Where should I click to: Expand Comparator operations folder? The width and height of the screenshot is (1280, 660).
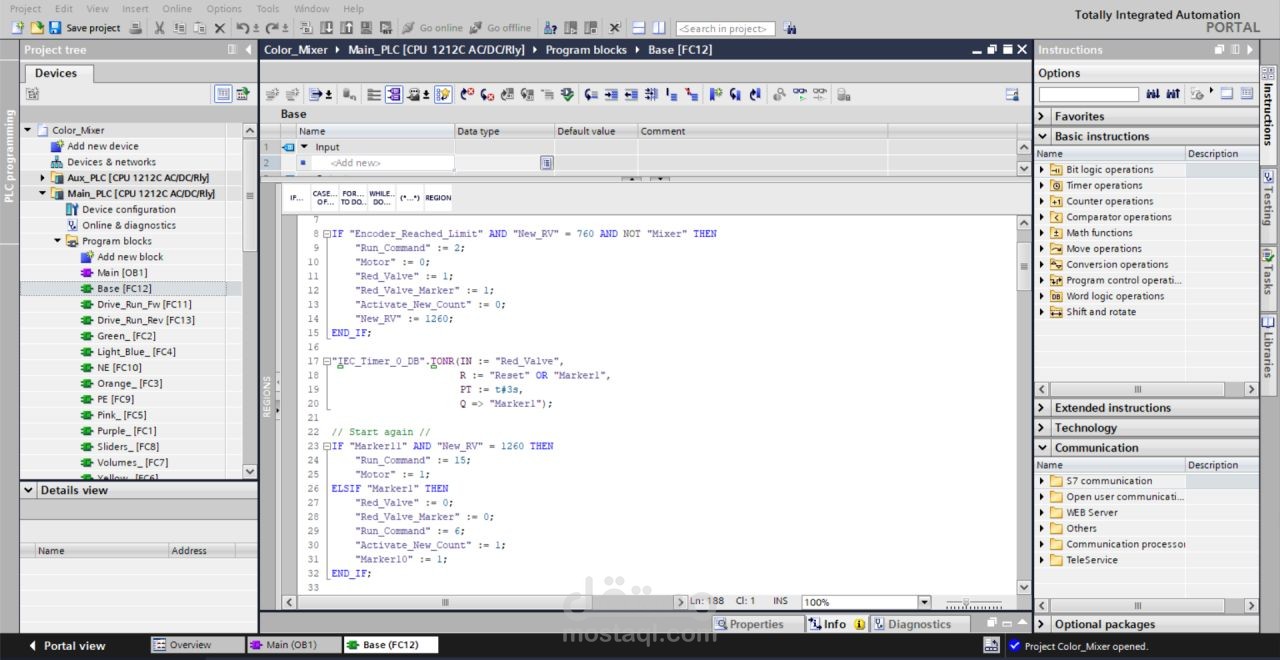pos(1042,217)
